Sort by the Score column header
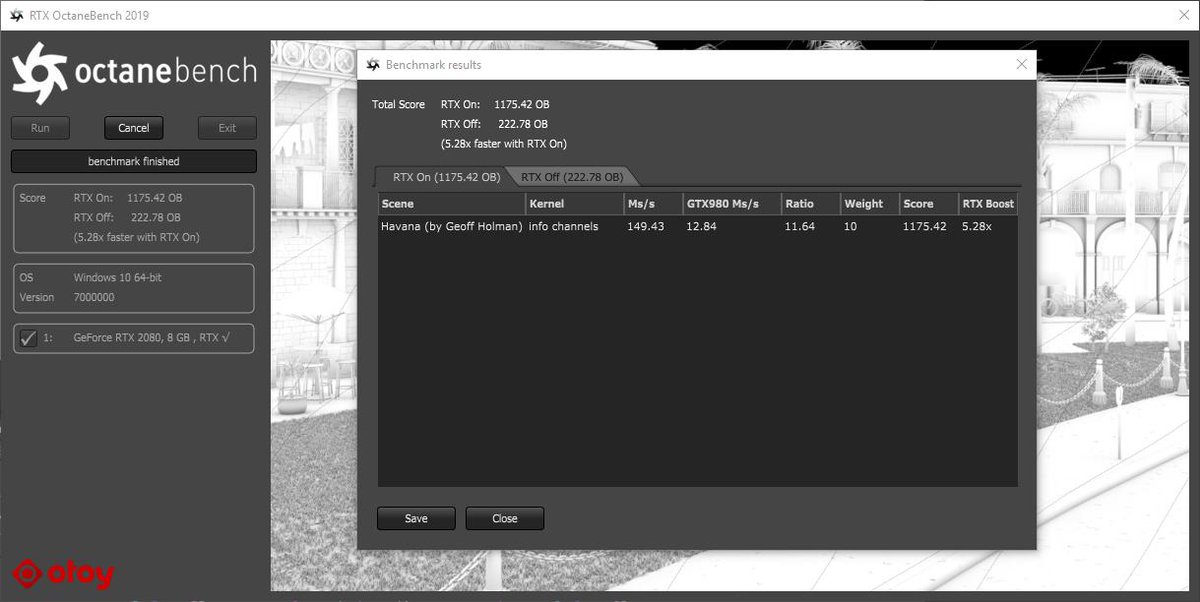 click(x=929, y=204)
